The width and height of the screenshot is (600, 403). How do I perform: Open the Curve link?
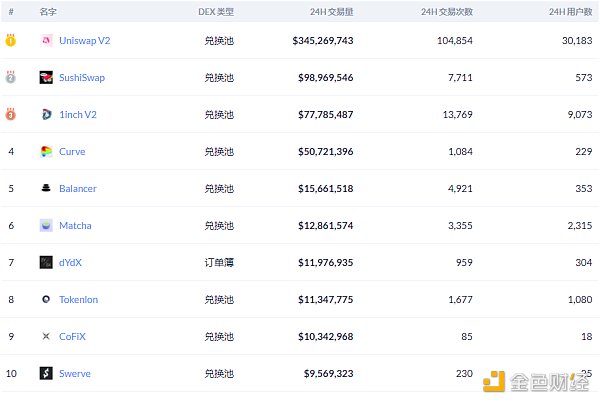(x=72, y=152)
